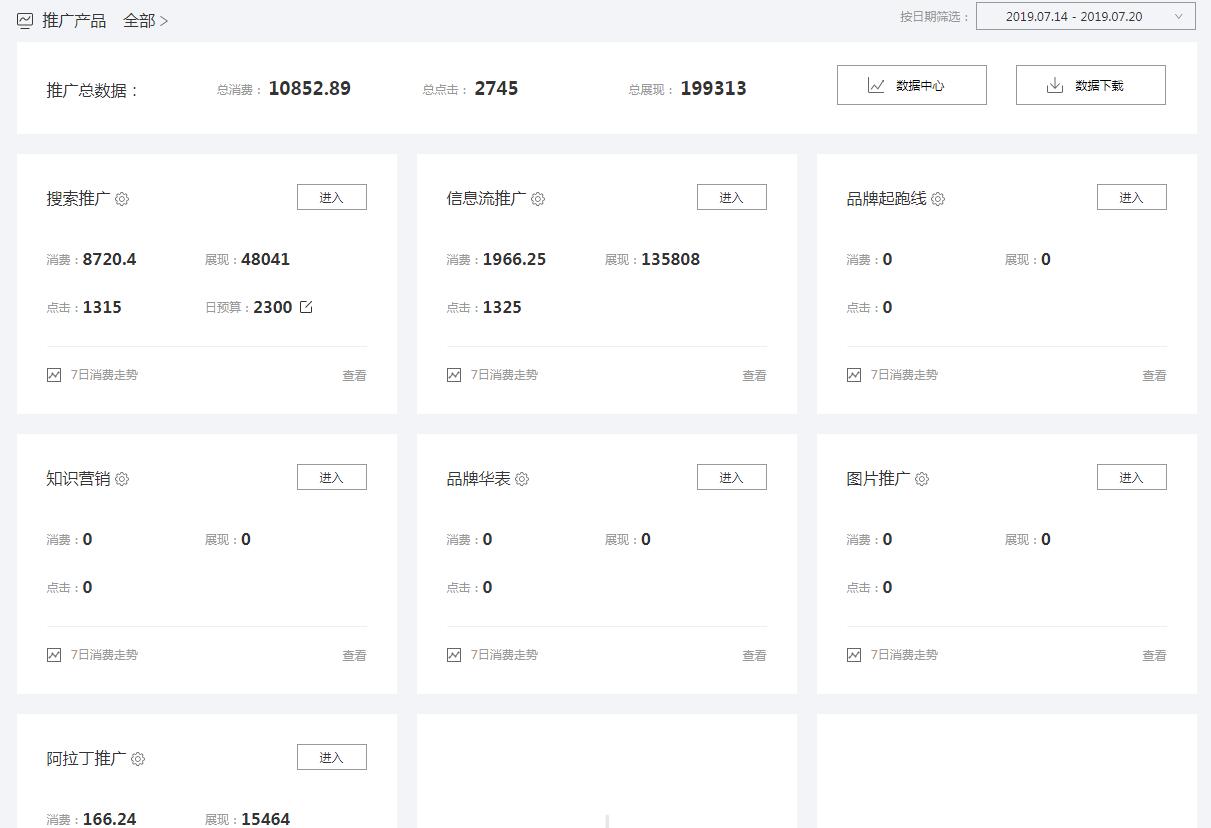Click the total spend value 10852.89
Screen dimensions: 1211x828
[310, 88]
